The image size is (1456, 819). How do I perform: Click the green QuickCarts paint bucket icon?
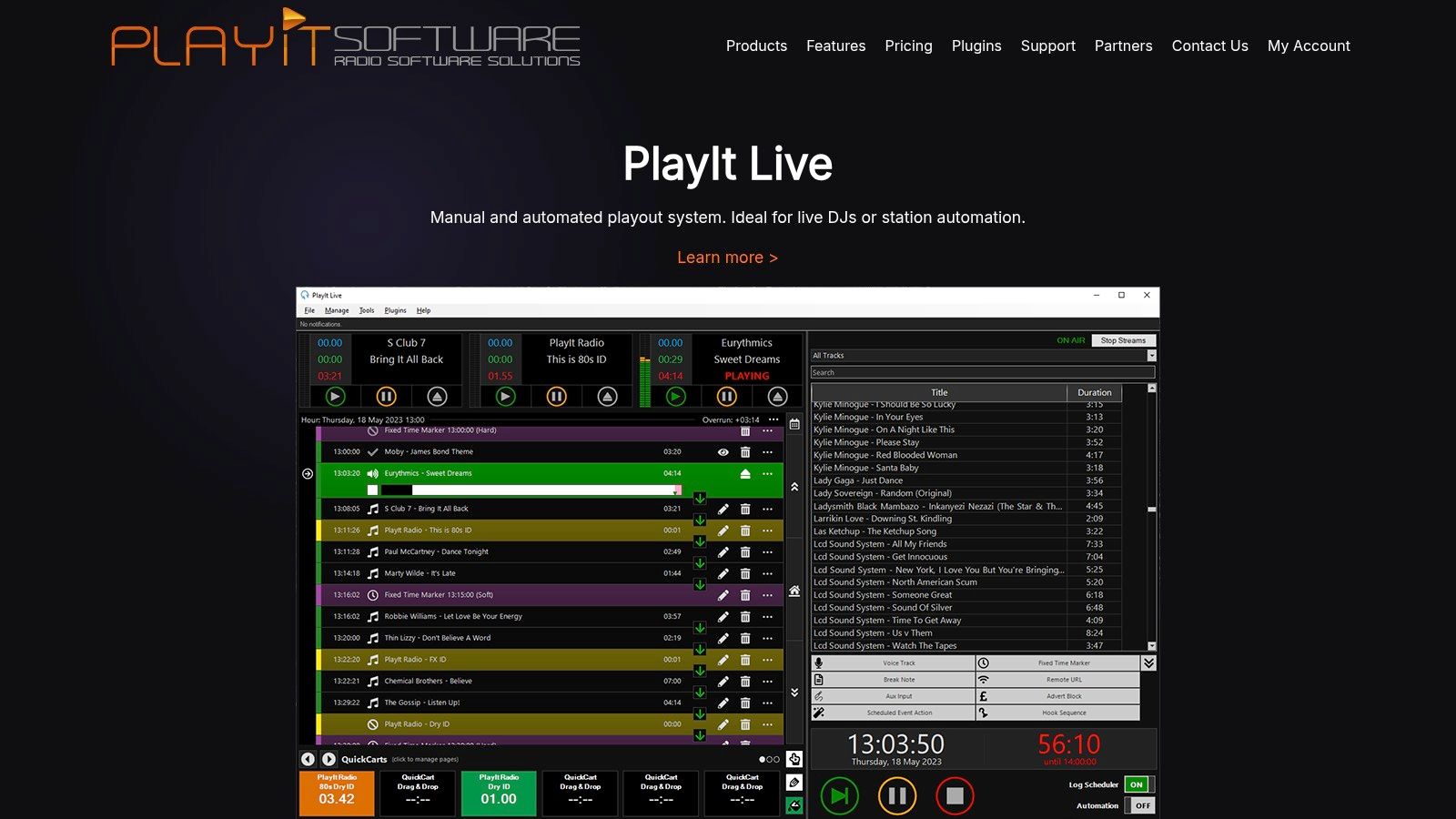(x=794, y=805)
